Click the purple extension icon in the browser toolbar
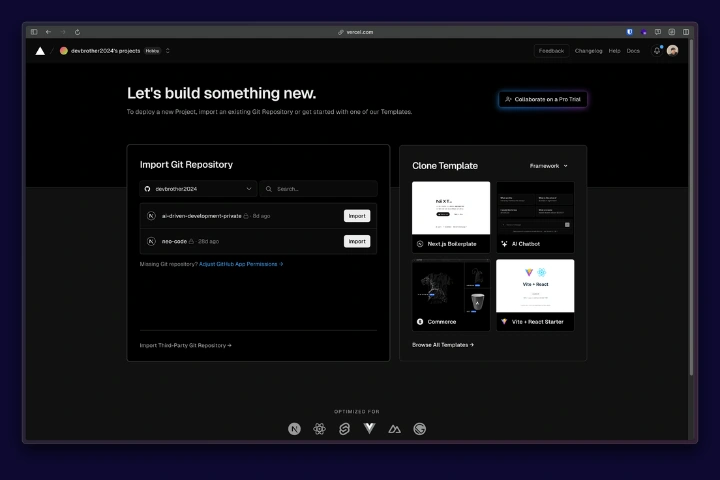This screenshot has height=480, width=720. tap(644, 32)
